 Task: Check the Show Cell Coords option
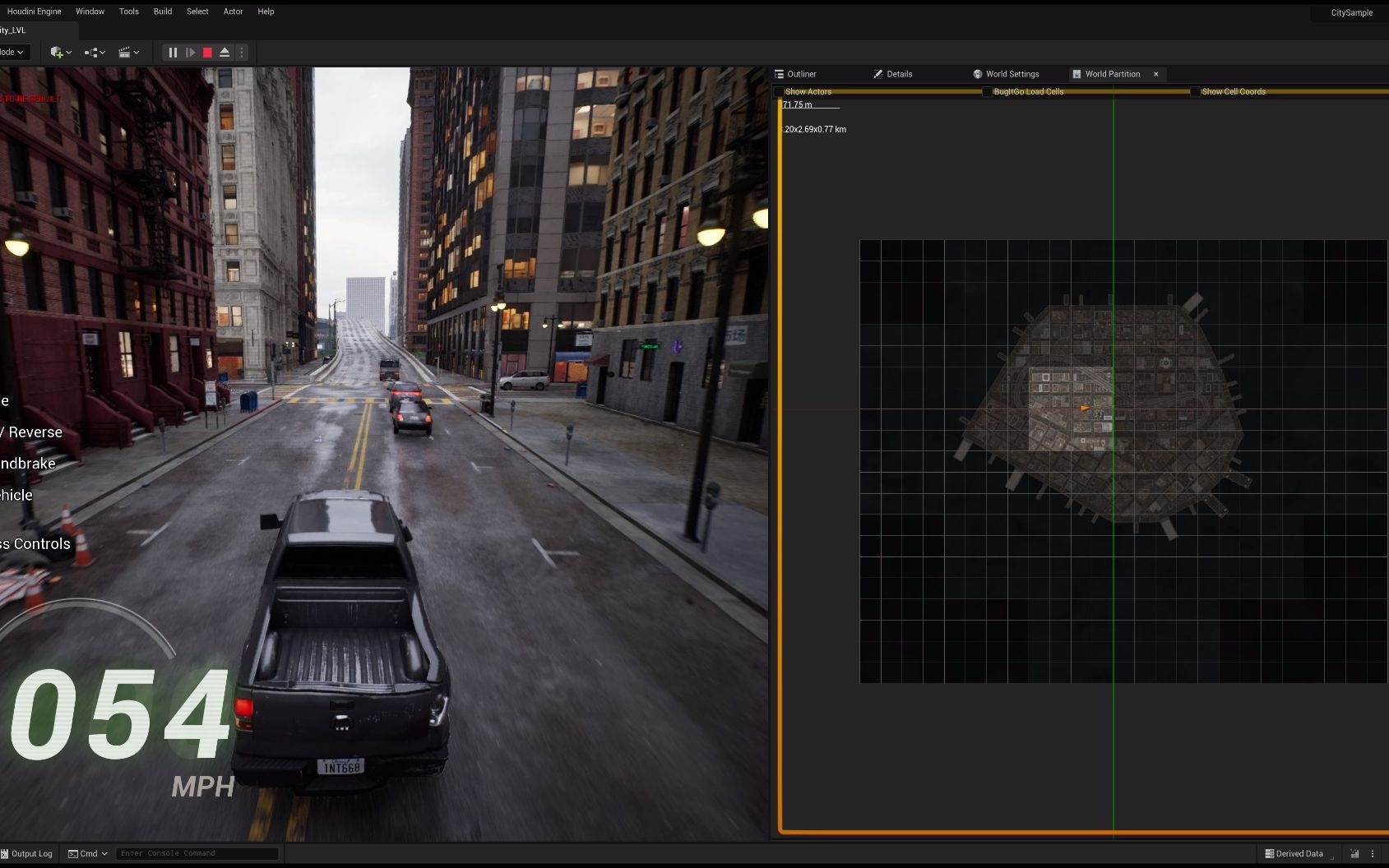pyautogui.click(x=1195, y=92)
